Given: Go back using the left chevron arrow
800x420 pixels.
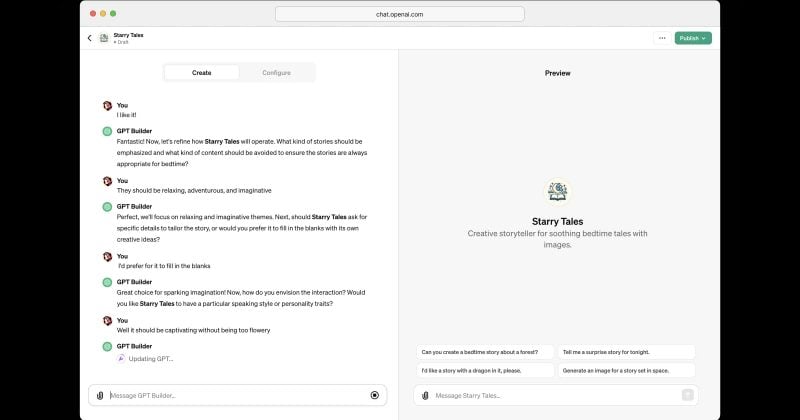Looking at the screenshot, I should click(x=90, y=38).
